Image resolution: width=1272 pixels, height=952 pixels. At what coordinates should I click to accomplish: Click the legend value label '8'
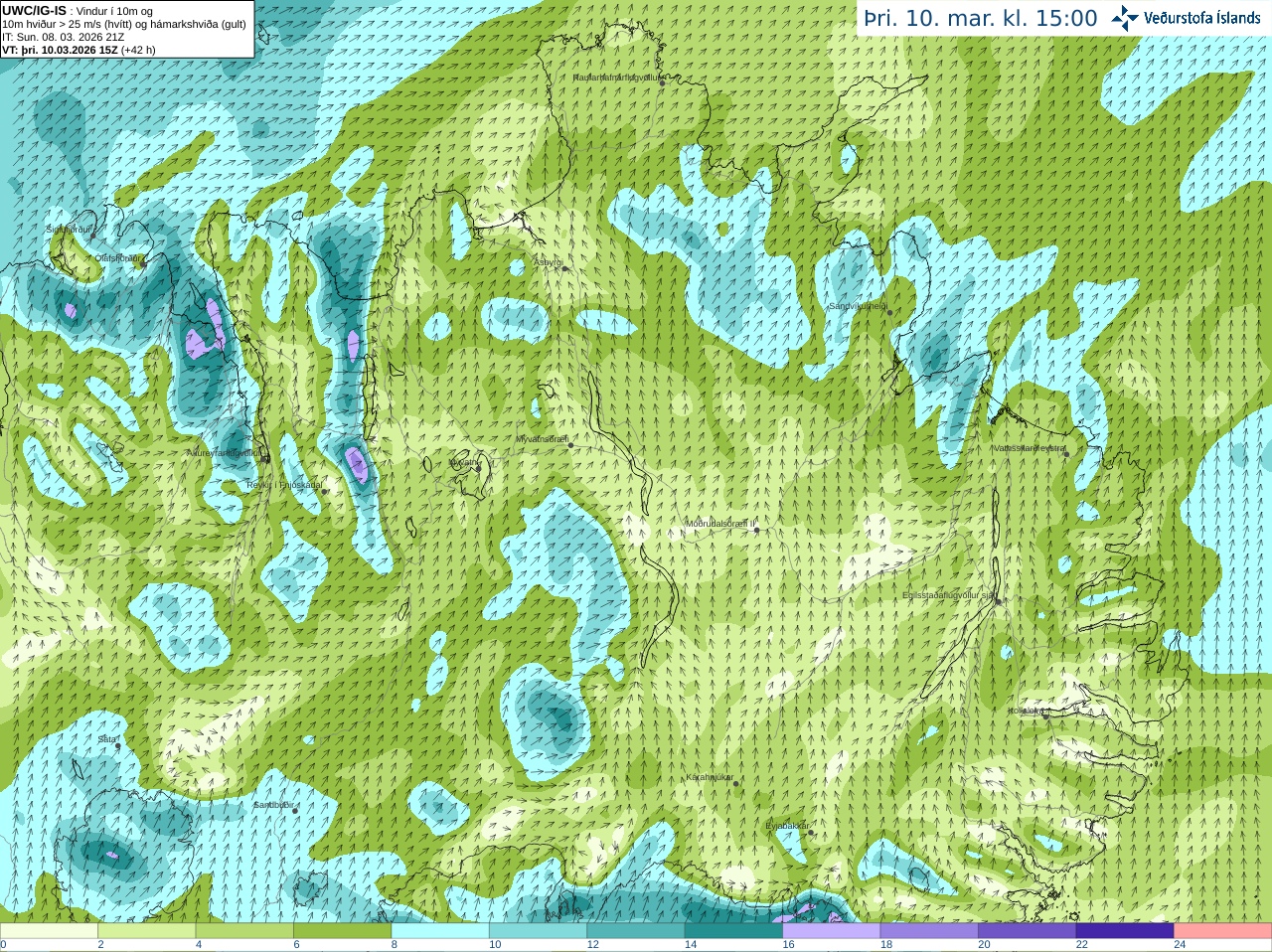tap(395, 945)
